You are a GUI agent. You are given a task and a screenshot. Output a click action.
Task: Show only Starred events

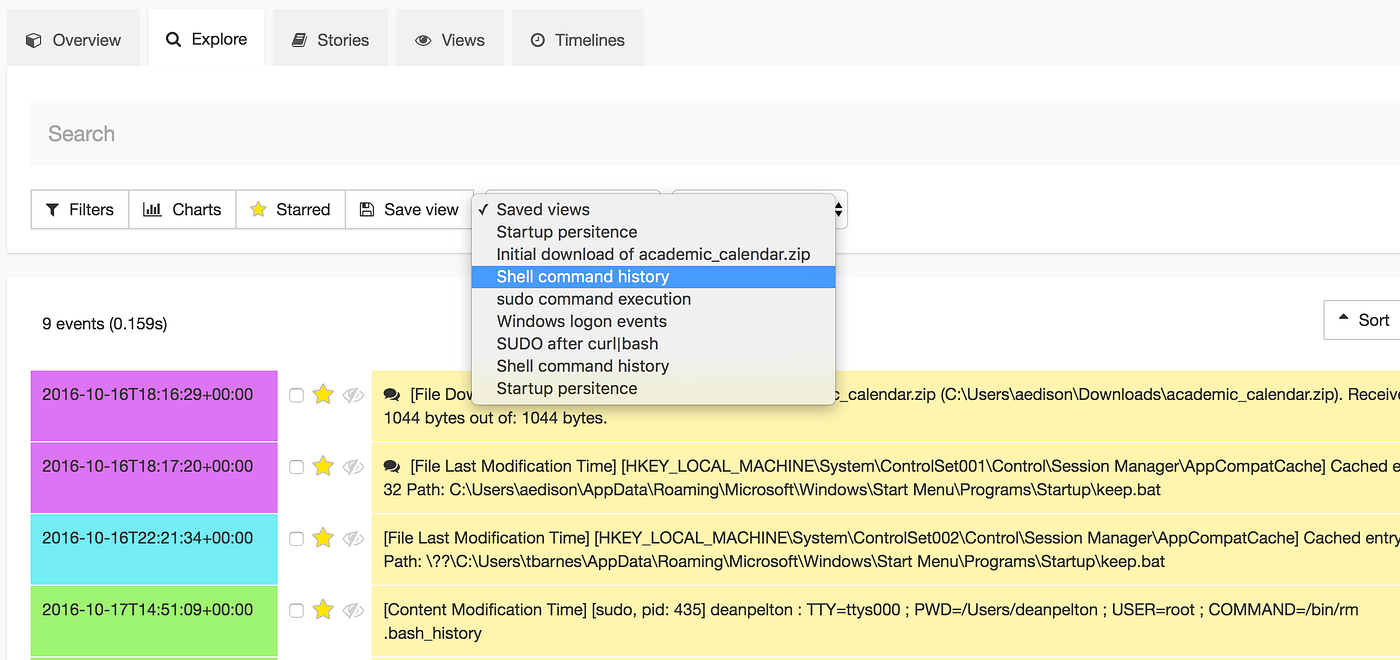tap(290, 210)
